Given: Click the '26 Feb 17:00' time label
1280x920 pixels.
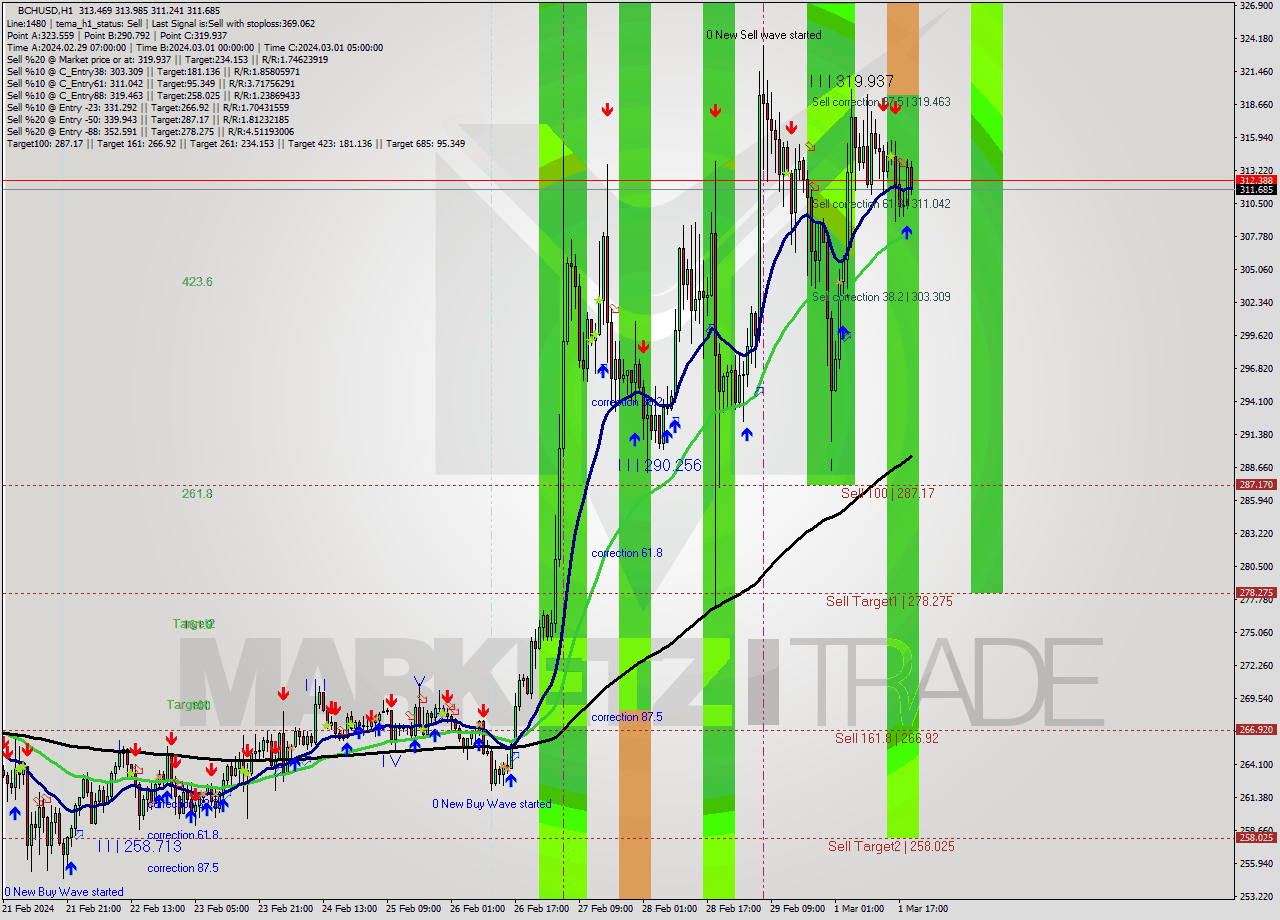Looking at the screenshot, I should click(541, 909).
